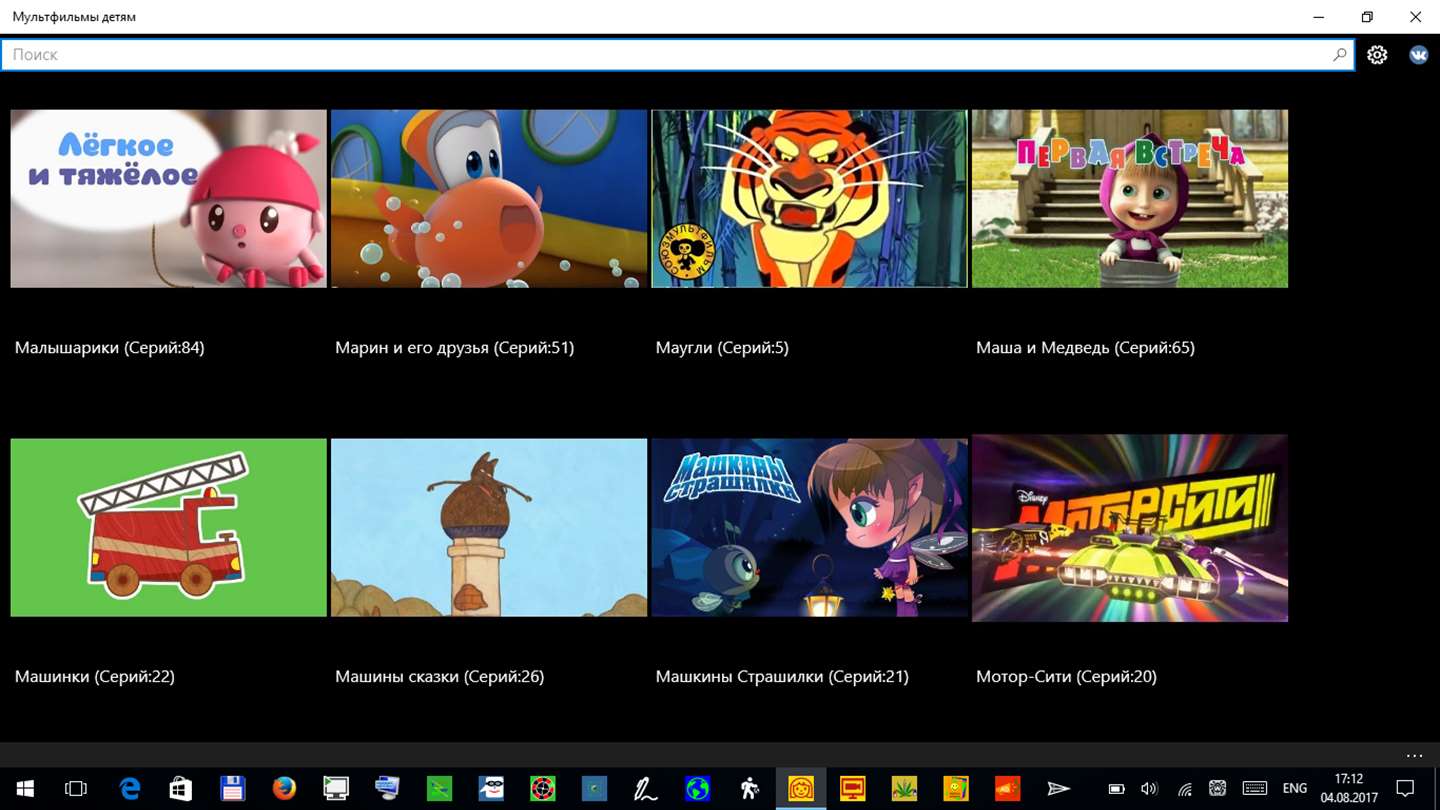Open the blue computer taskbar app
This screenshot has width=1440, height=810.
[387, 789]
